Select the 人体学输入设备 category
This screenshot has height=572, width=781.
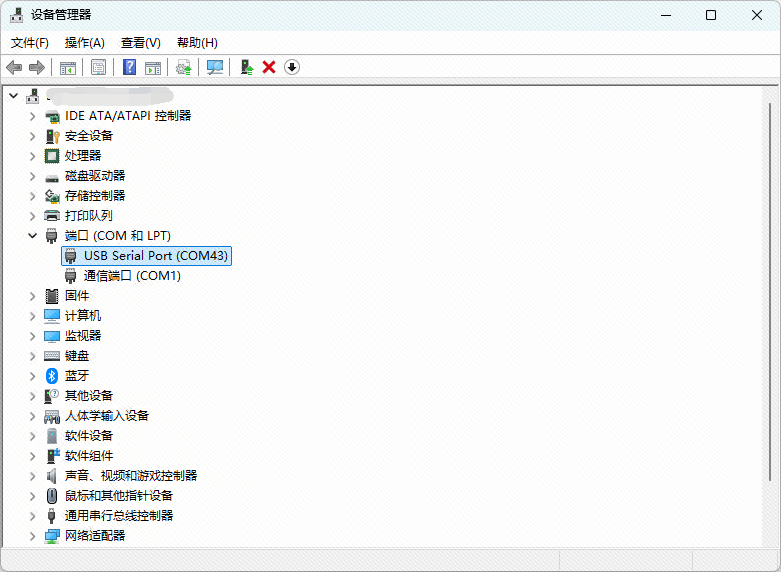click(106, 416)
